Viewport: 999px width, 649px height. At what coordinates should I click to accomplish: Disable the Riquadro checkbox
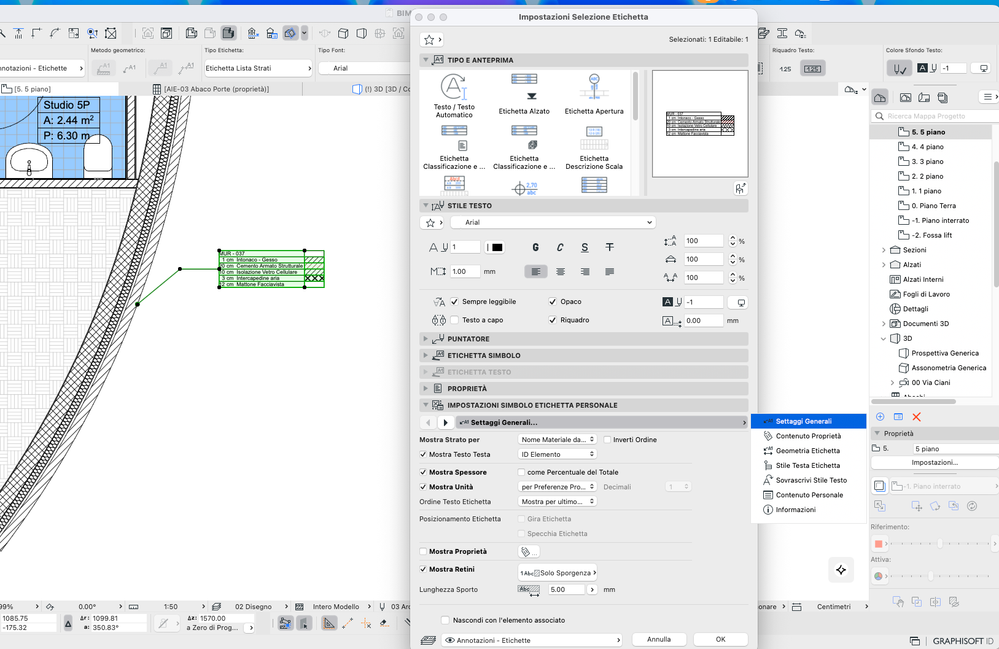pyautogui.click(x=552, y=320)
